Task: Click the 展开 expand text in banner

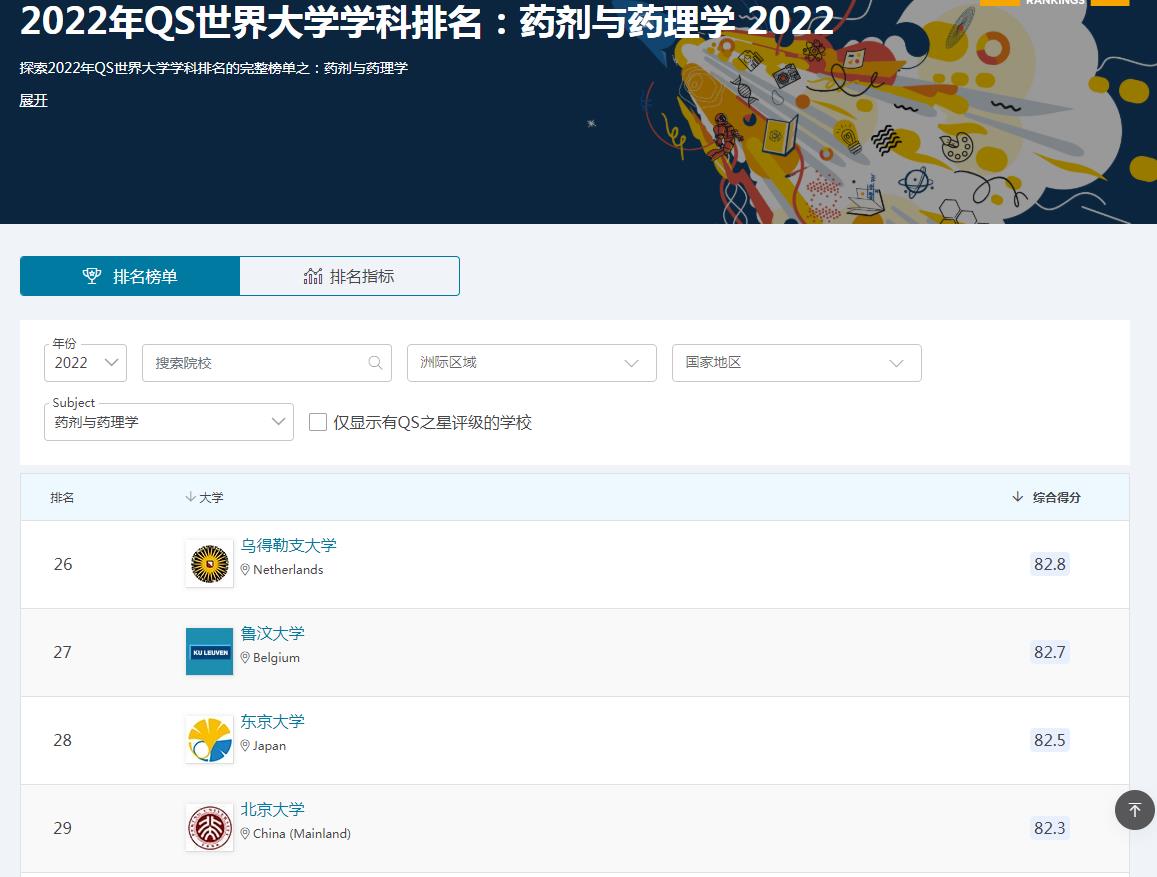Action: [x=33, y=101]
